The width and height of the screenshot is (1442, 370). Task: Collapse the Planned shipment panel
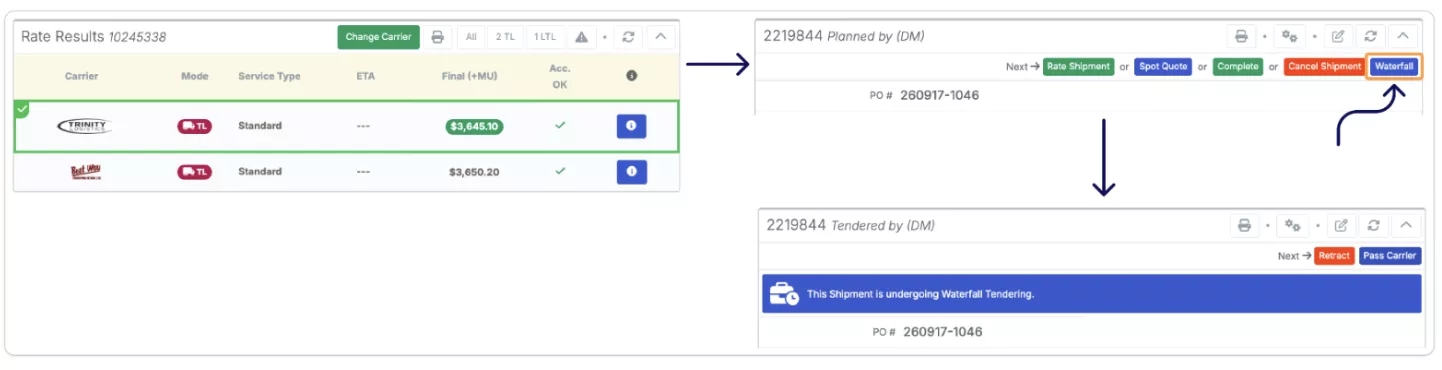coord(1403,36)
